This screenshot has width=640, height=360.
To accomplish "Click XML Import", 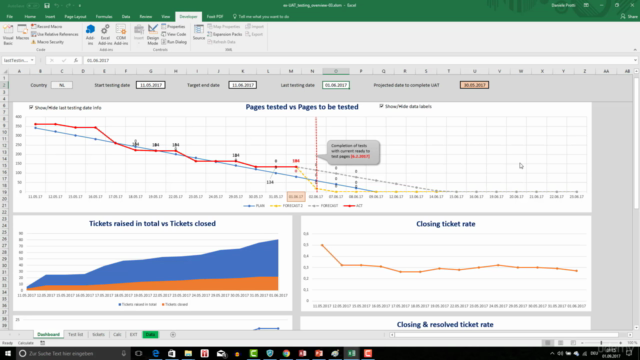I will click(255, 27).
